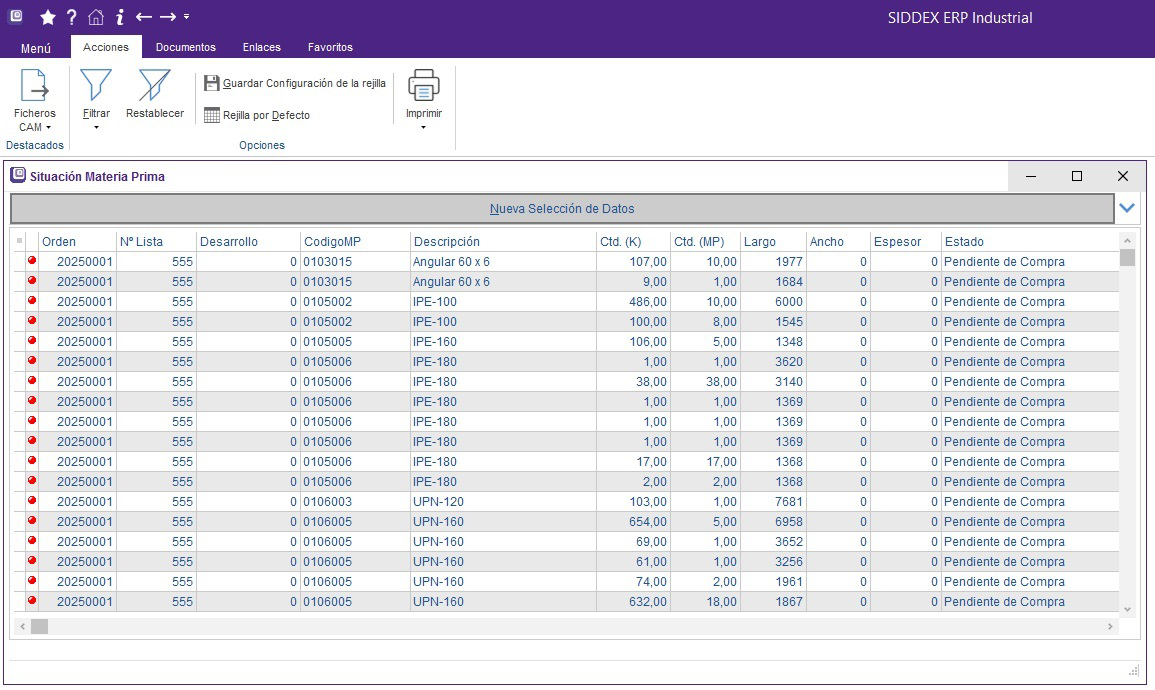Select Rejilla por Defecto option
Screen dimensions: 1155x690
click(x=257, y=116)
